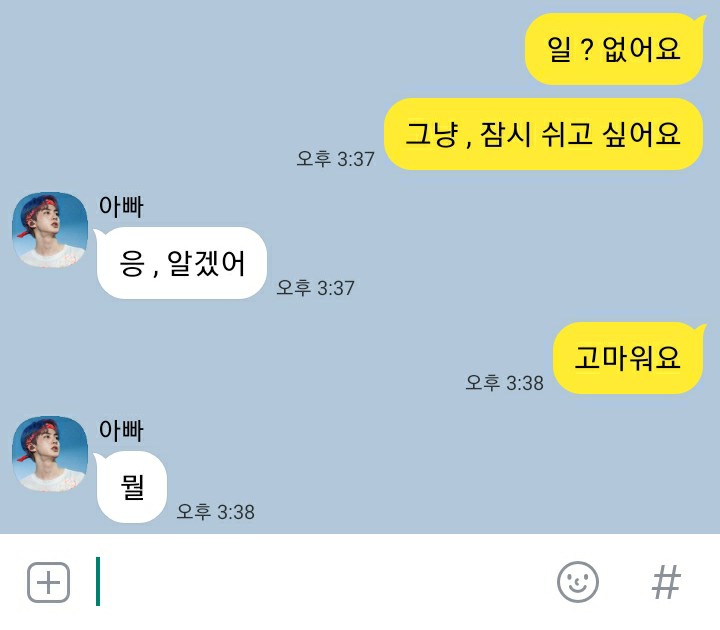Viewport: 720px width, 630px height.
Task: Click timestamp 오후 3:37 beside yellow bubble
Action: (x=336, y=159)
